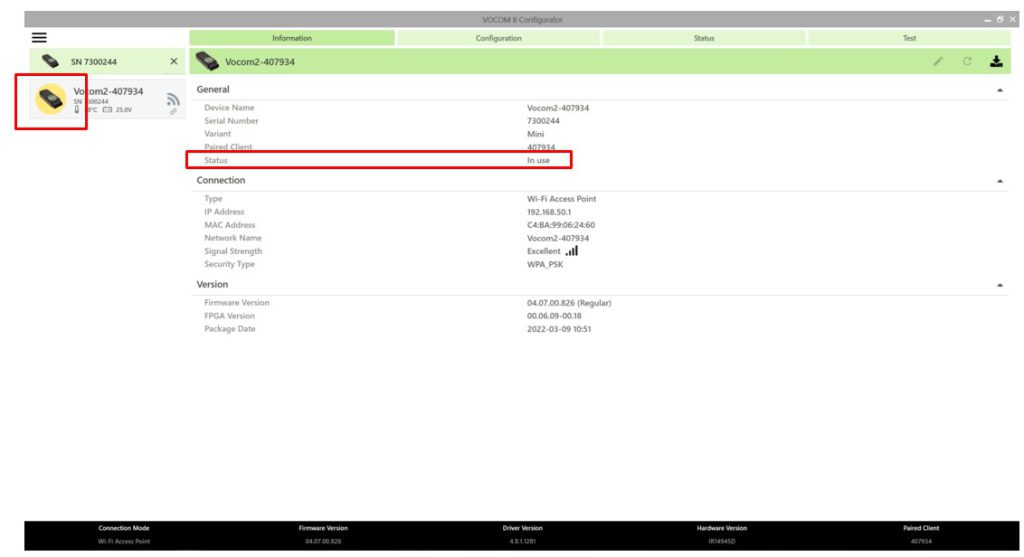Click the Device Name value Vocom2-407934
The image size is (1024, 557).
[x=558, y=108]
